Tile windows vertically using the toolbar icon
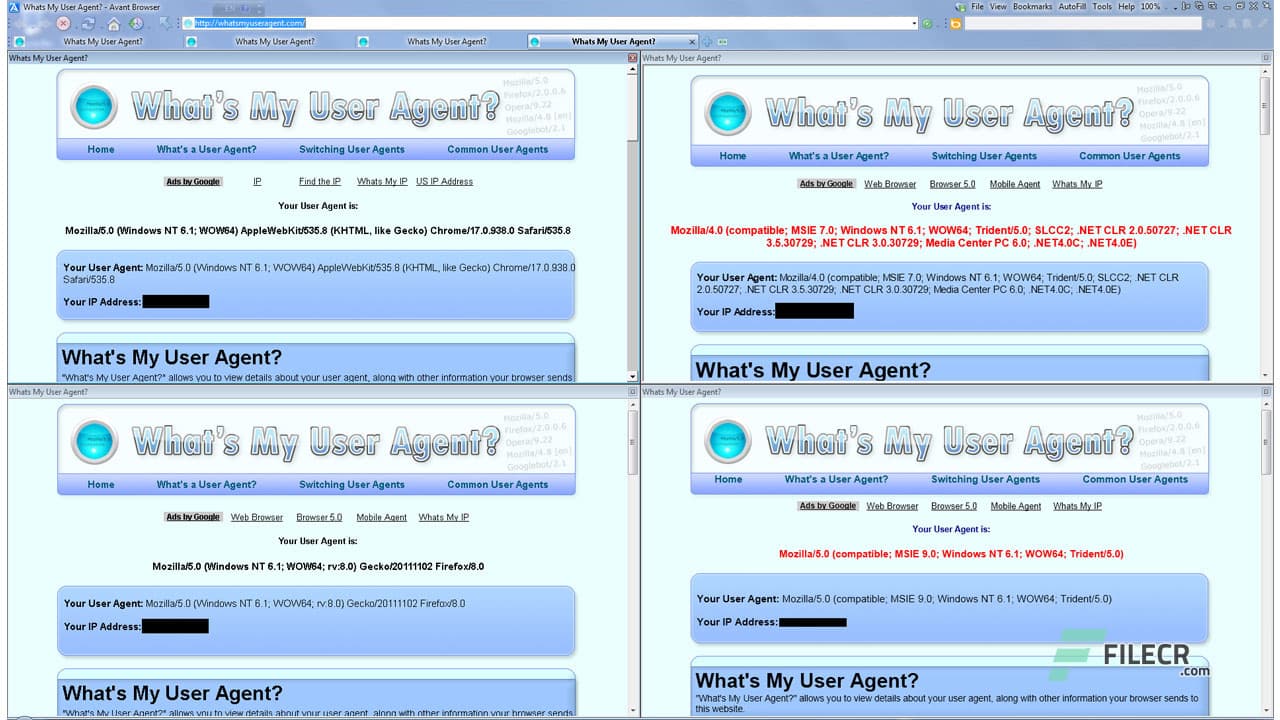This screenshot has width=1280, height=720. [1186, 6]
